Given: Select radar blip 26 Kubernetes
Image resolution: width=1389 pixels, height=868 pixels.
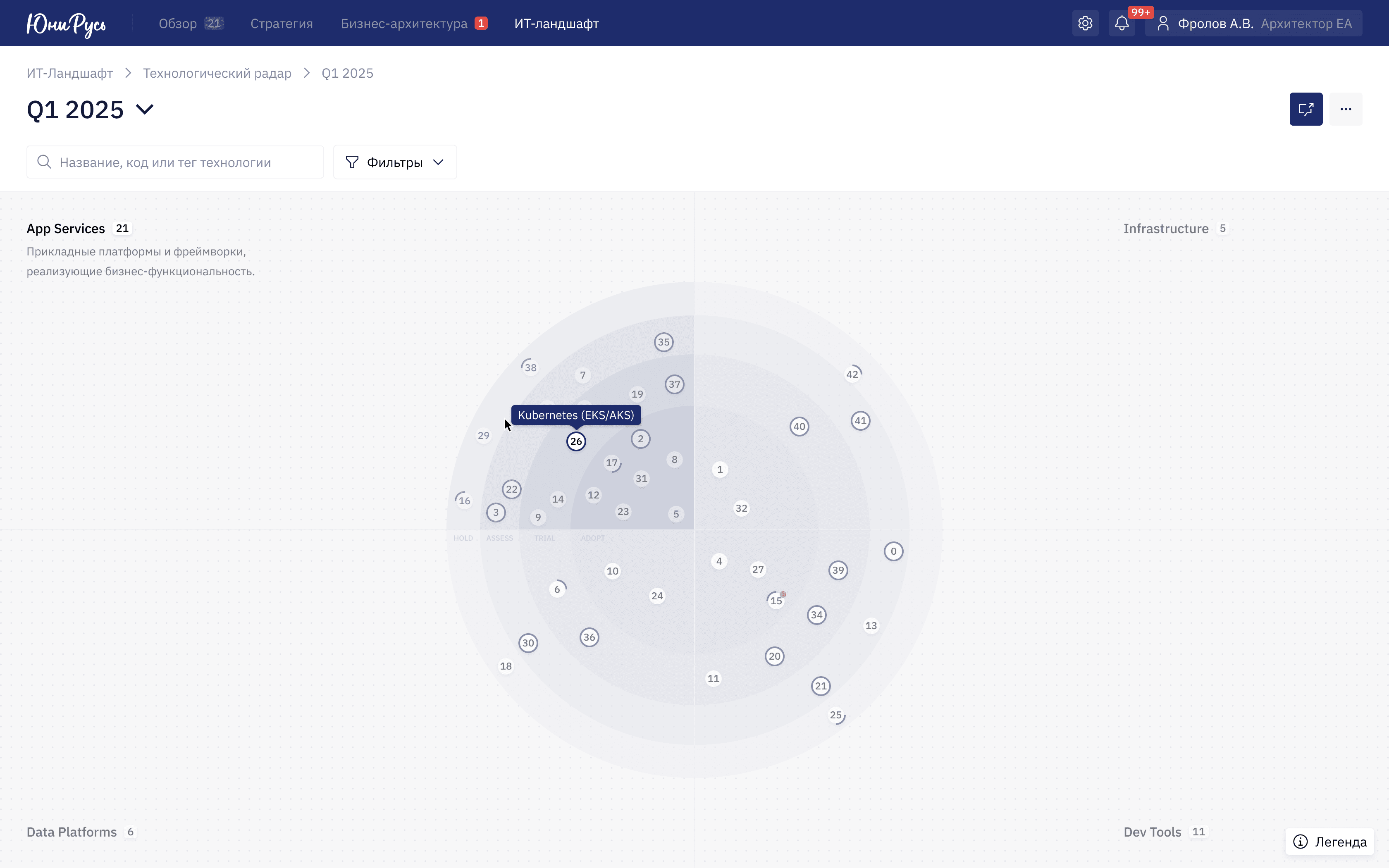Looking at the screenshot, I should [576, 441].
